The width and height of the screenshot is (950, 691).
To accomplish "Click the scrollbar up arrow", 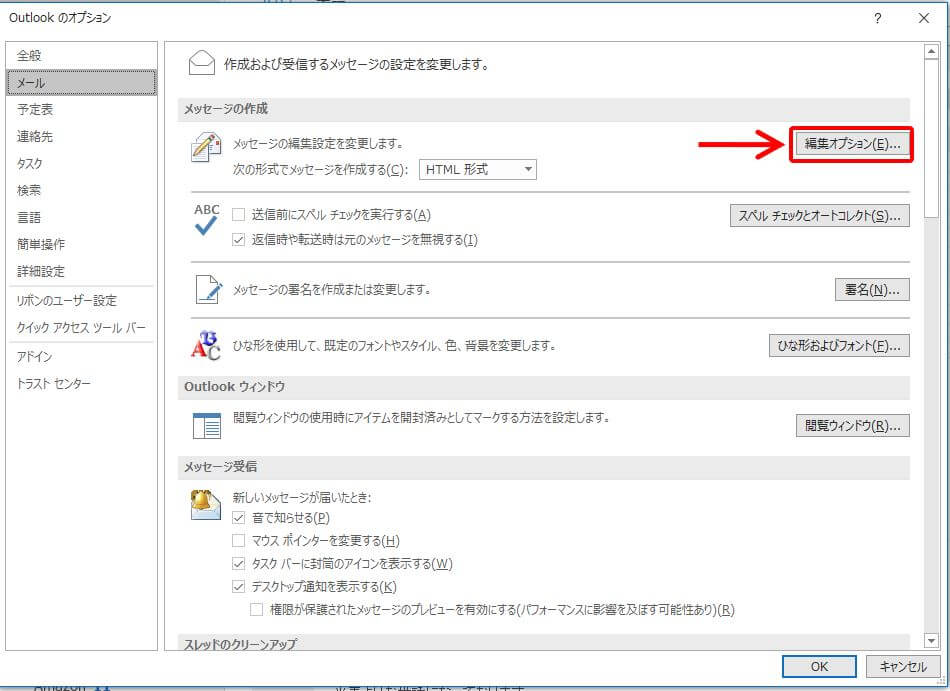I will coord(932,52).
